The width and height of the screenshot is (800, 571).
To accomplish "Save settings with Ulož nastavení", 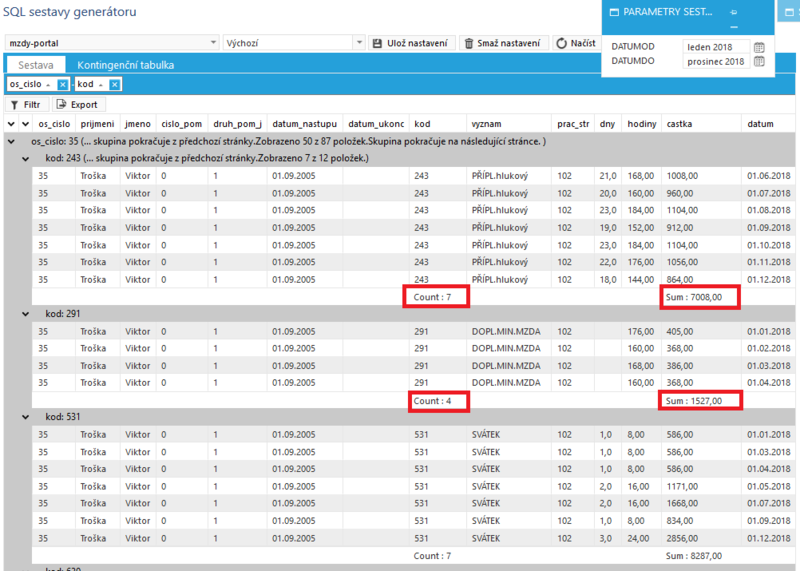I will click(x=410, y=43).
